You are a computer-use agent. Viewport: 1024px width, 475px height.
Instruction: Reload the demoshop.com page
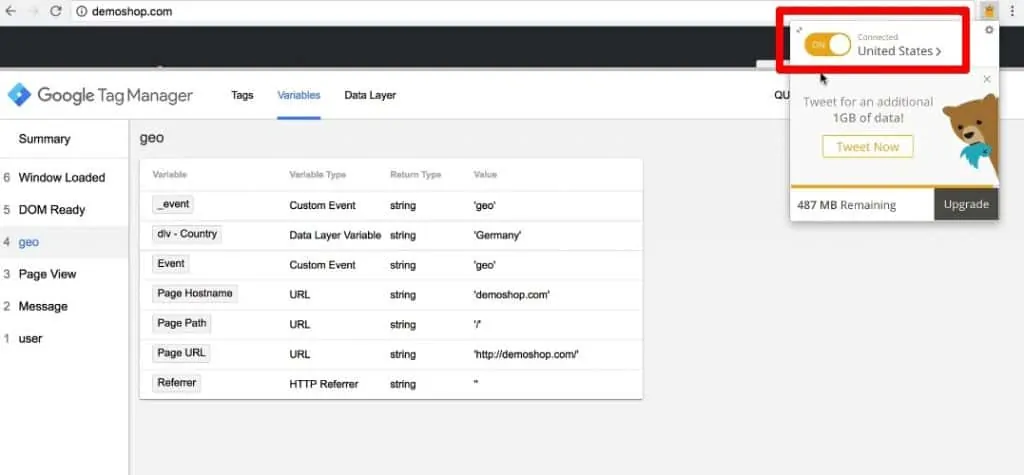(x=56, y=11)
